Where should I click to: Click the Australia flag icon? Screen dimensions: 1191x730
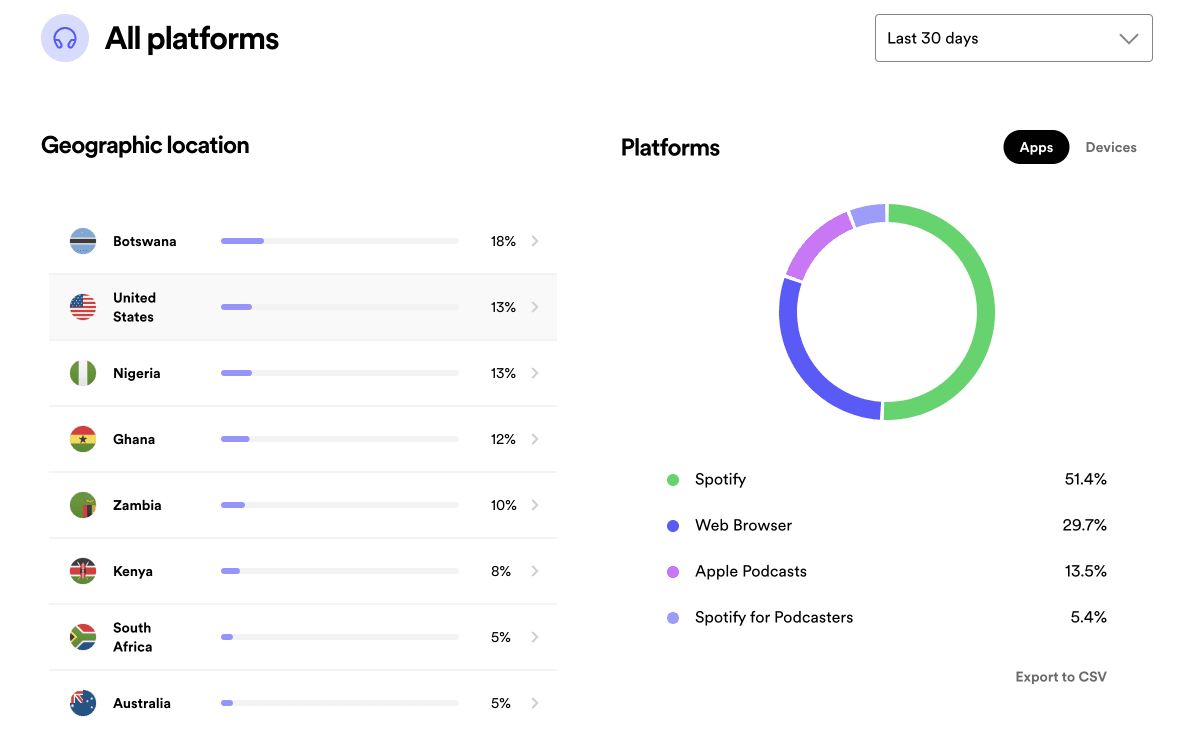tap(83, 703)
